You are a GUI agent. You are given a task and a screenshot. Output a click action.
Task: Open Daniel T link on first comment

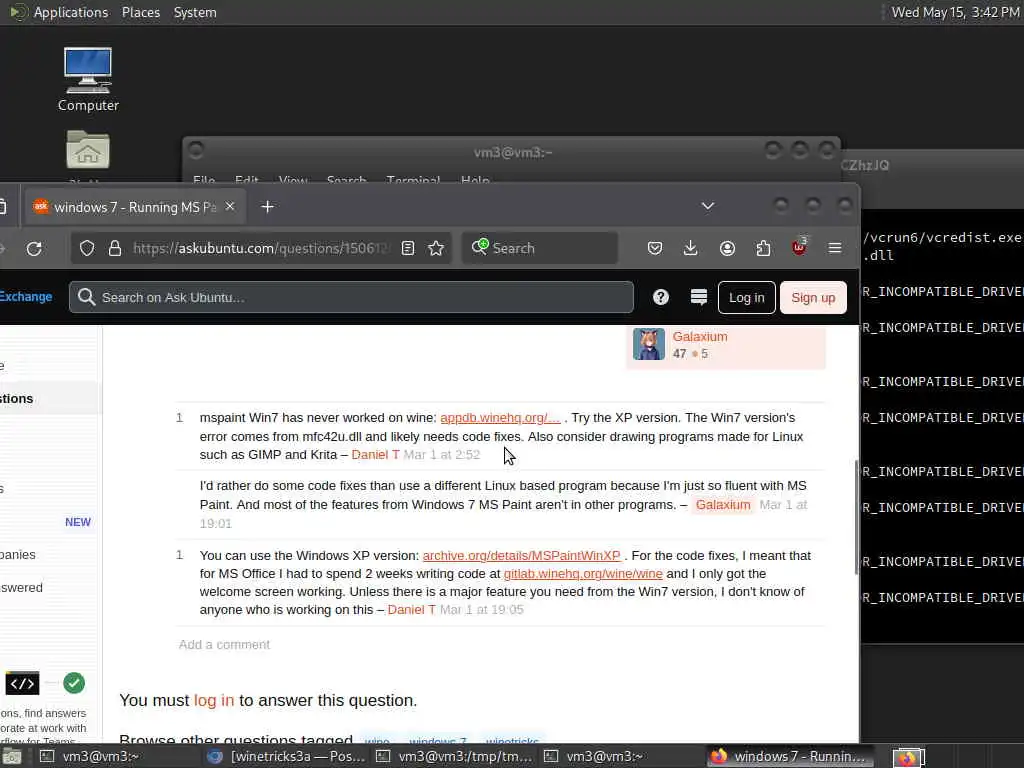pyautogui.click(x=376, y=455)
